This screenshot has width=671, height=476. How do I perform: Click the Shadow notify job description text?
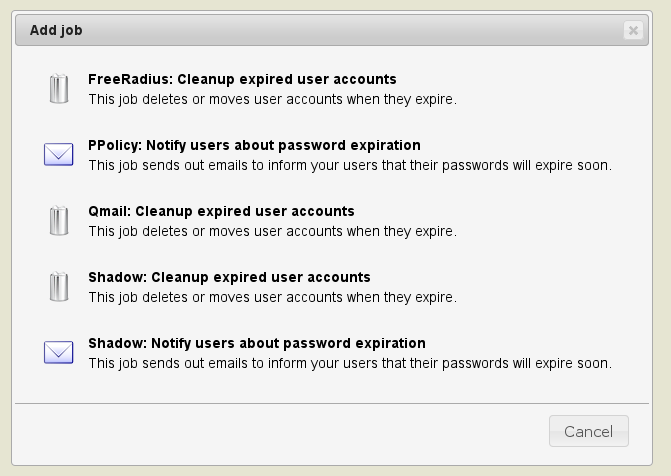(x=349, y=363)
